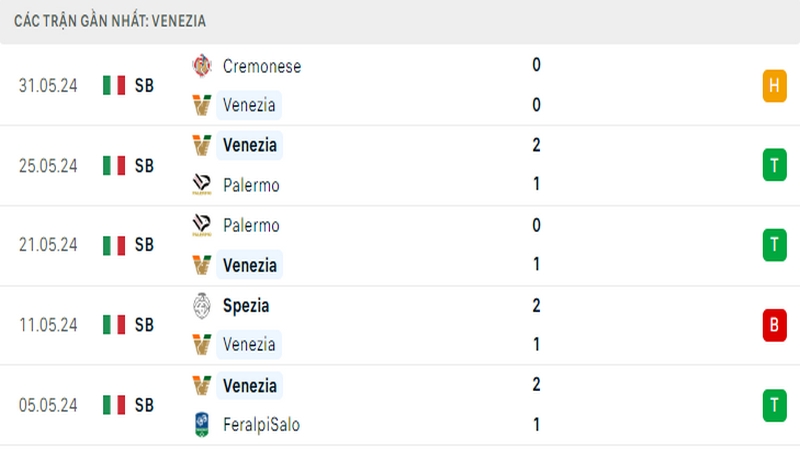Click the SB league label on the 11.05.24 row
The width and height of the screenshot is (800, 450).
coord(144,325)
